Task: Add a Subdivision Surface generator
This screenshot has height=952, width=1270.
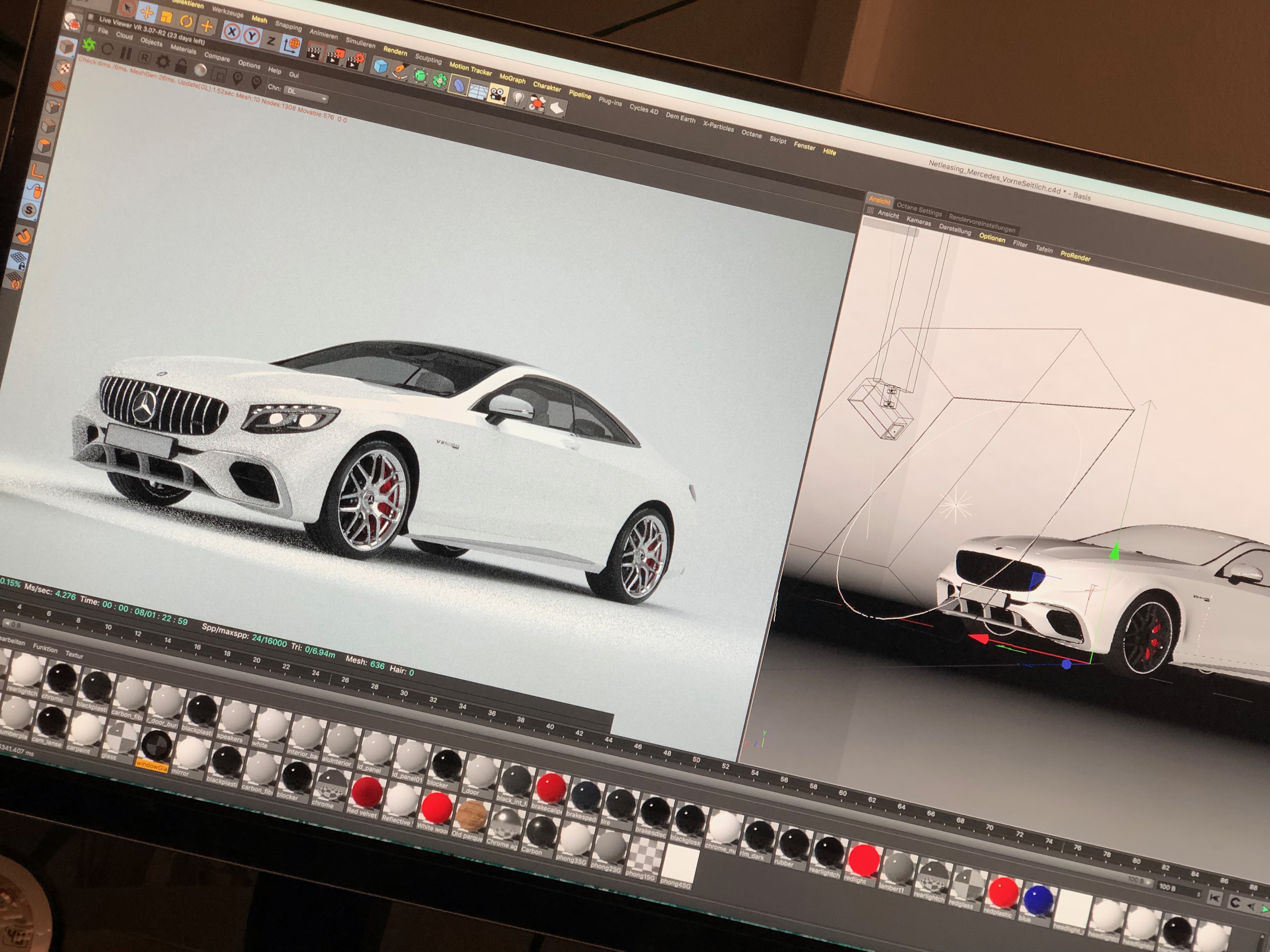Action: pyautogui.click(x=420, y=76)
